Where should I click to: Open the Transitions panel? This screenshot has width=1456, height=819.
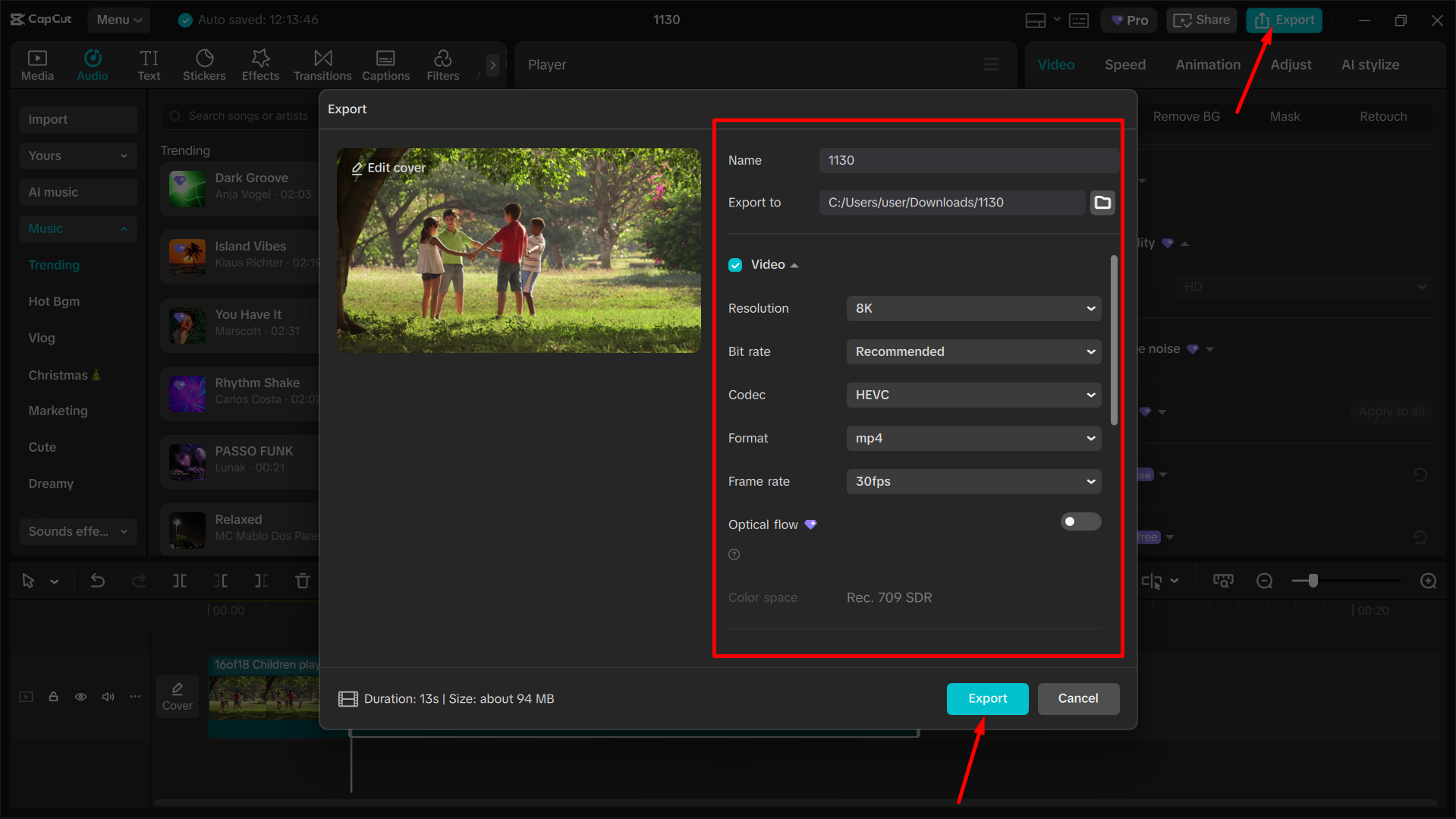(x=322, y=64)
